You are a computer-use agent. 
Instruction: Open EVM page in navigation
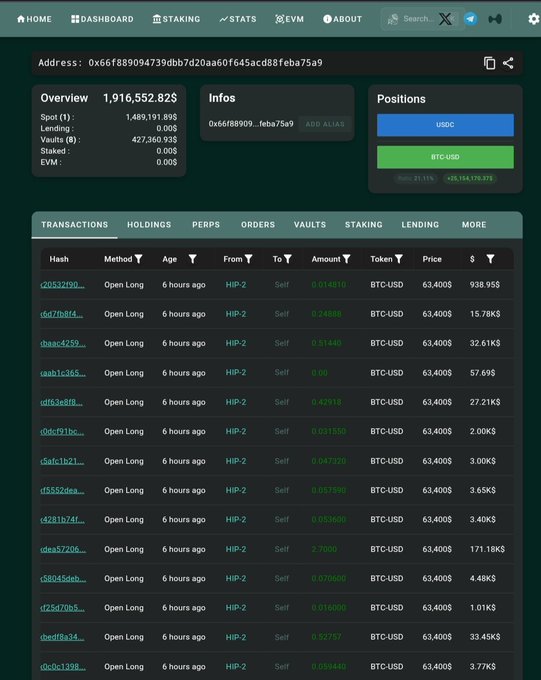pyautogui.click(x=289, y=19)
